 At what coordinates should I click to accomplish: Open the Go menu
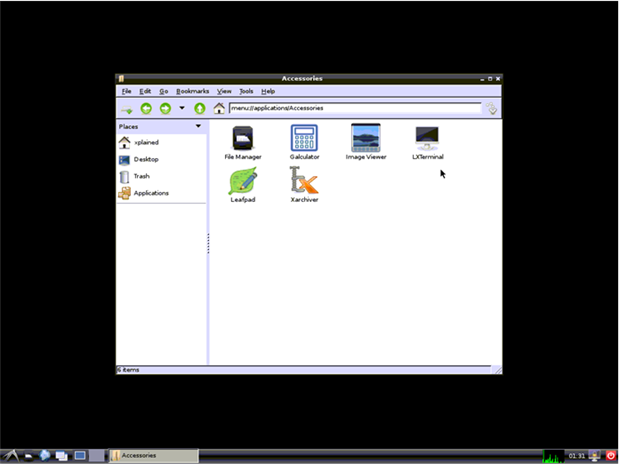coord(163,91)
